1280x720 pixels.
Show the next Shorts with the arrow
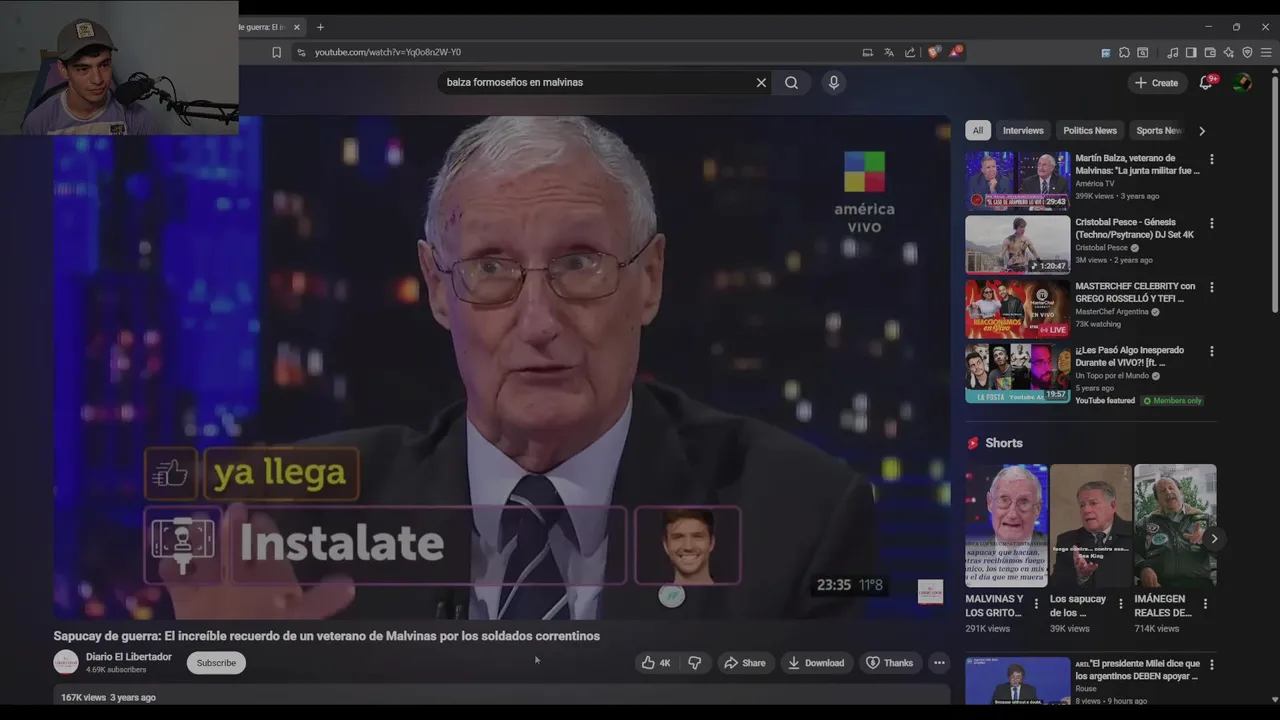click(1214, 538)
